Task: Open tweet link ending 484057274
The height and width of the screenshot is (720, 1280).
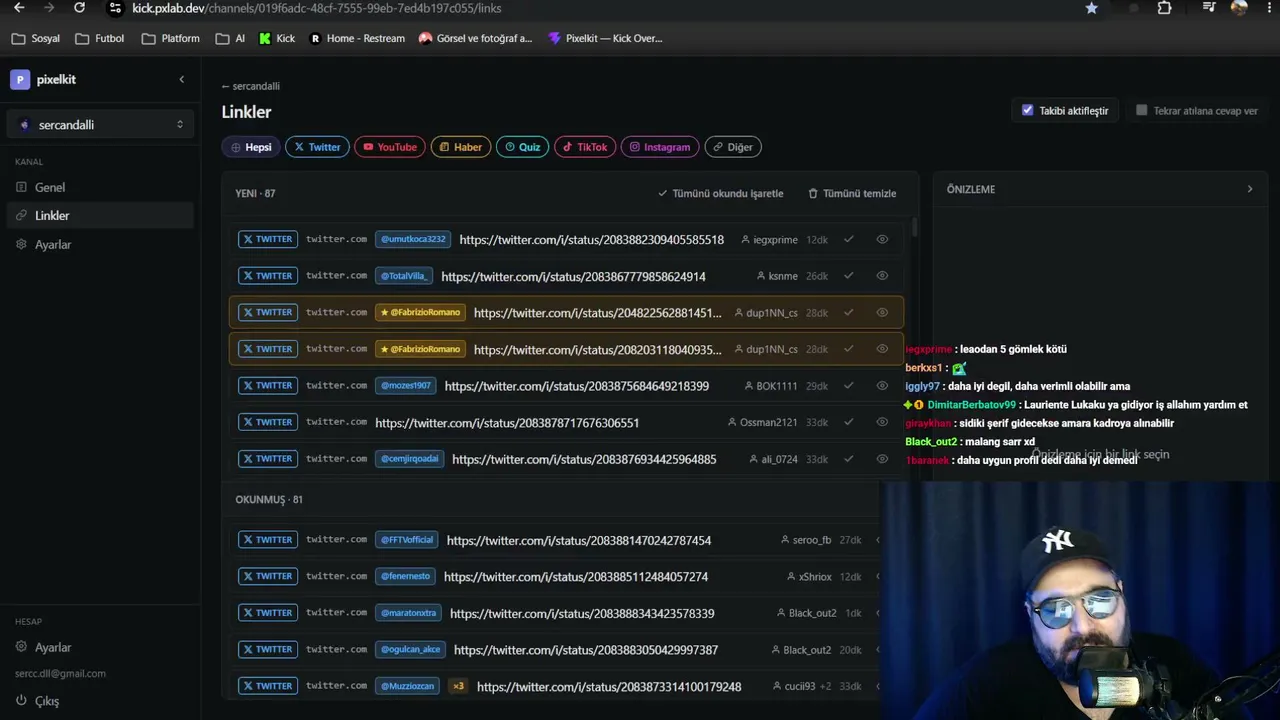Action: [576, 577]
